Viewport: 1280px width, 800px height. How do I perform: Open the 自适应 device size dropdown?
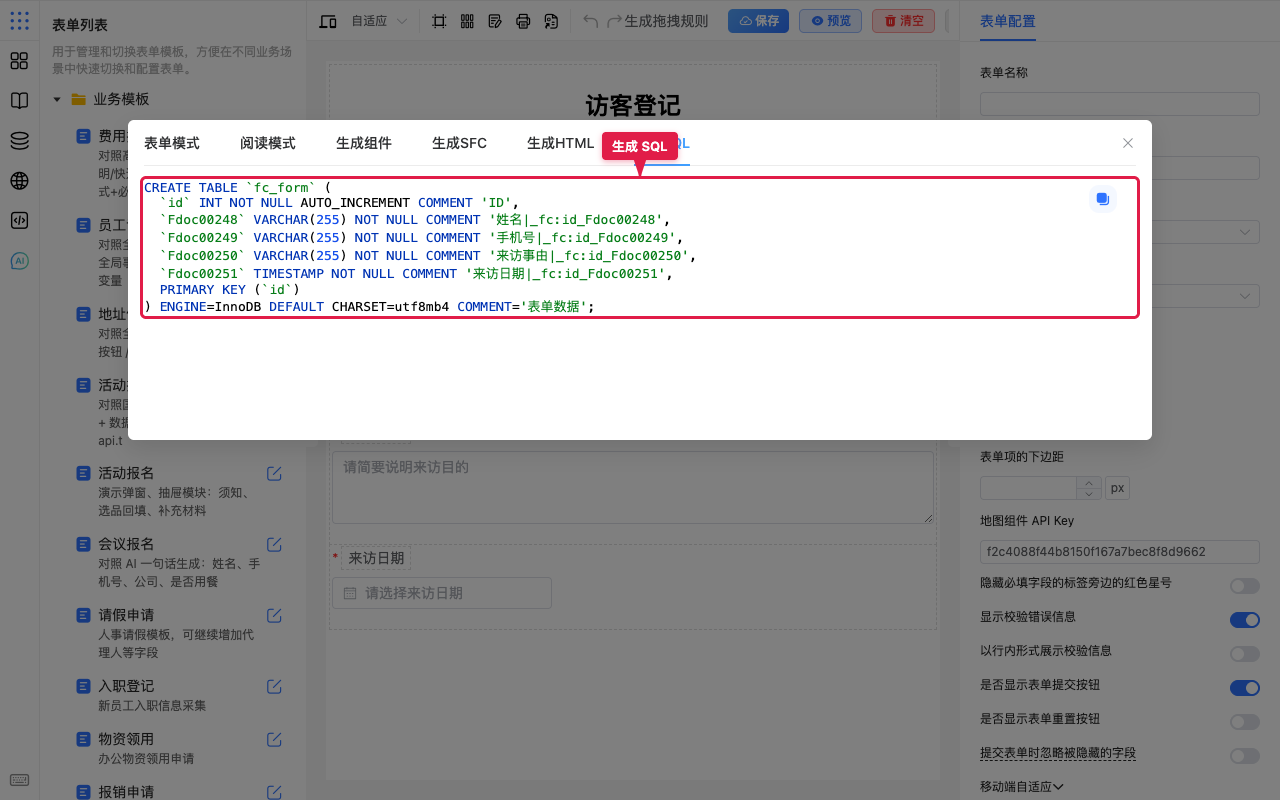pyautogui.click(x=379, y=21)
